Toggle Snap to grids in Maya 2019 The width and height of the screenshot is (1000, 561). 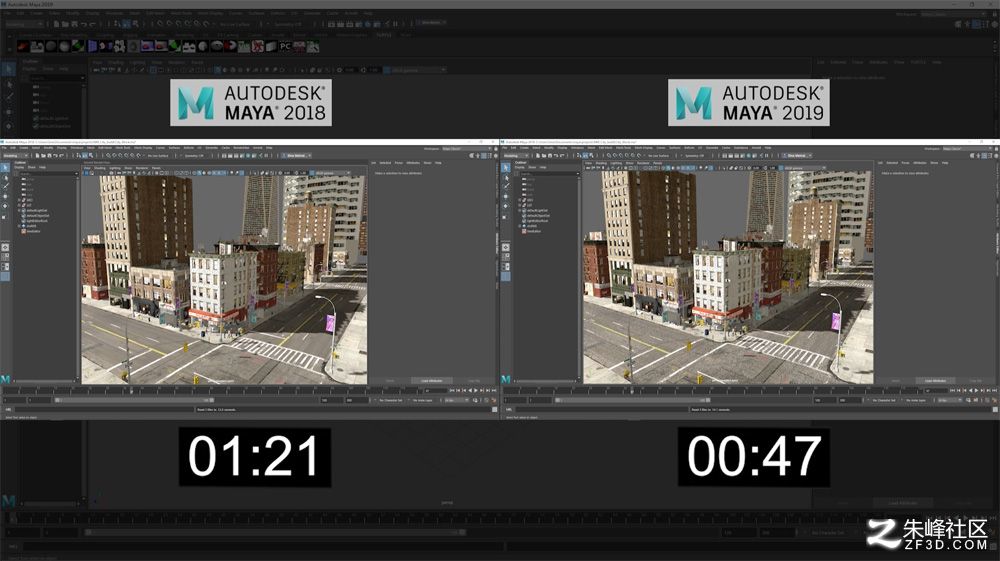tap(609, 156)
